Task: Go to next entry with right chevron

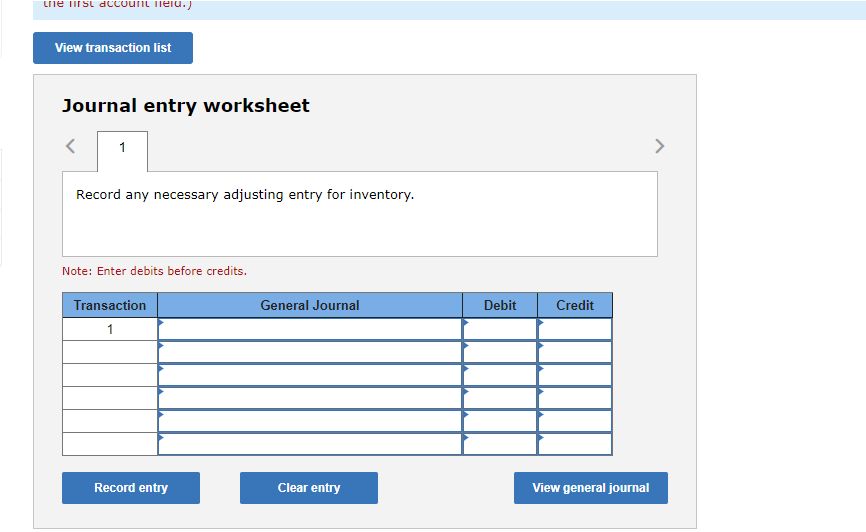Action: coord(659,146)
